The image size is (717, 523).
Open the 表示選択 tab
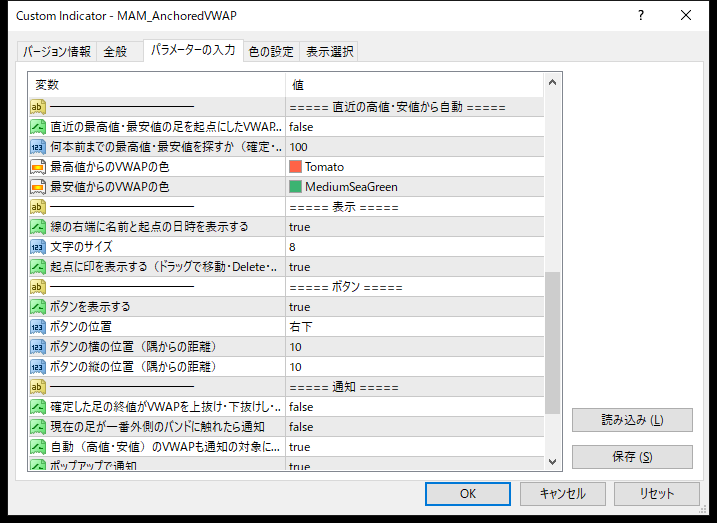coord(329,52)
